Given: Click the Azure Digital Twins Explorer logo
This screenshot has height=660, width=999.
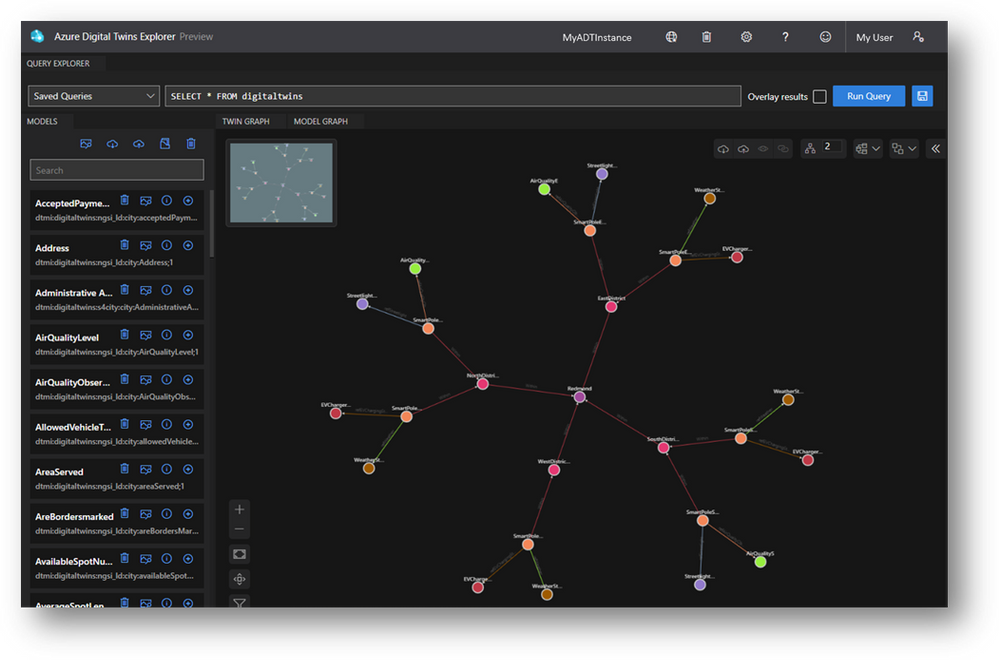Looking at the screenshot, I should tap(38, 36).
